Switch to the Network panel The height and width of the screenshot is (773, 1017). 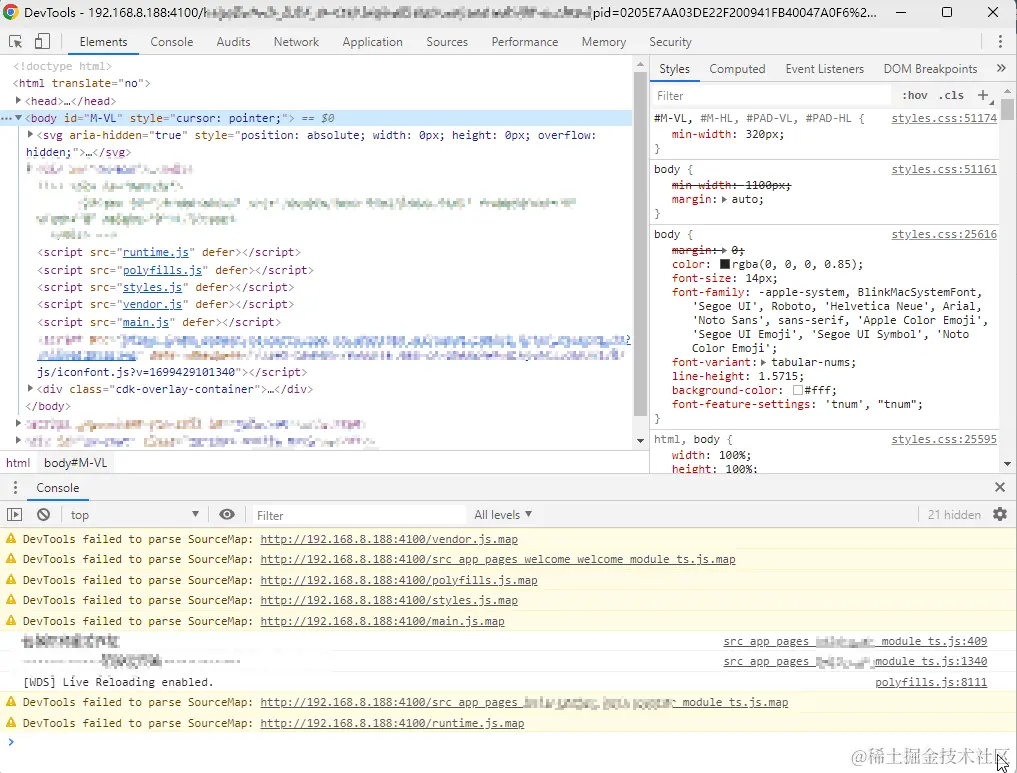(296, 42)
